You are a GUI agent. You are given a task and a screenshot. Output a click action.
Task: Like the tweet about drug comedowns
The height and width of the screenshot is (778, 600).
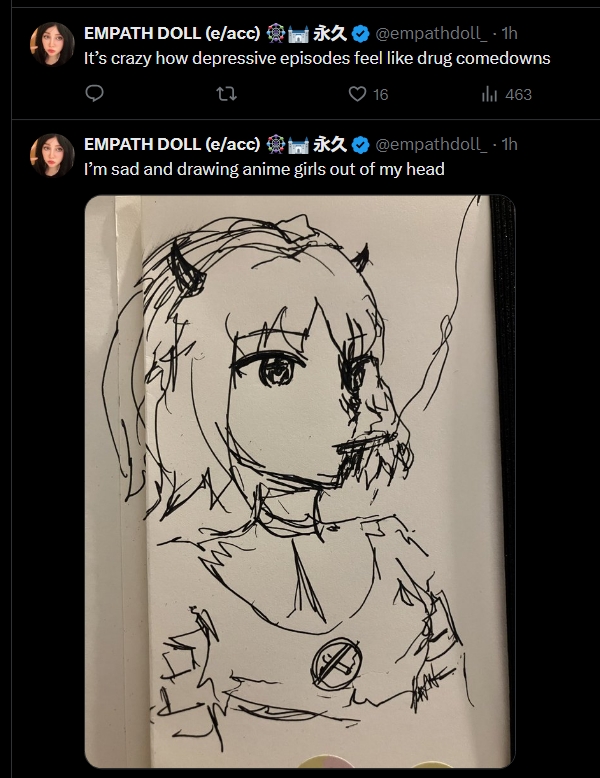click(357, 94)
